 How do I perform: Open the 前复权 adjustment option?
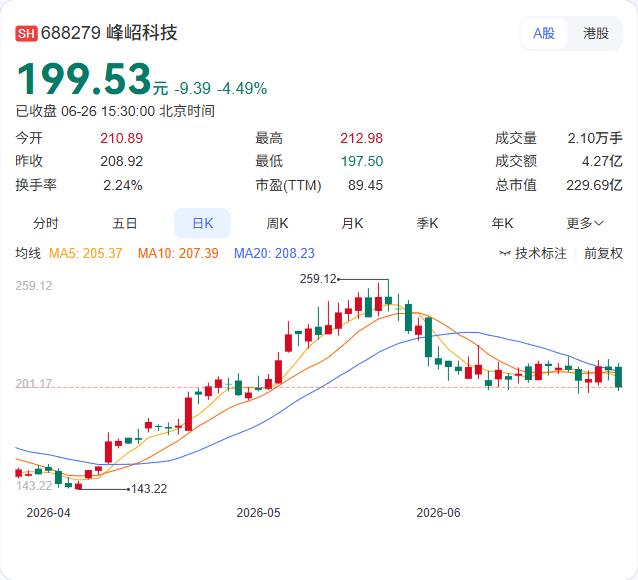(603, 253)
